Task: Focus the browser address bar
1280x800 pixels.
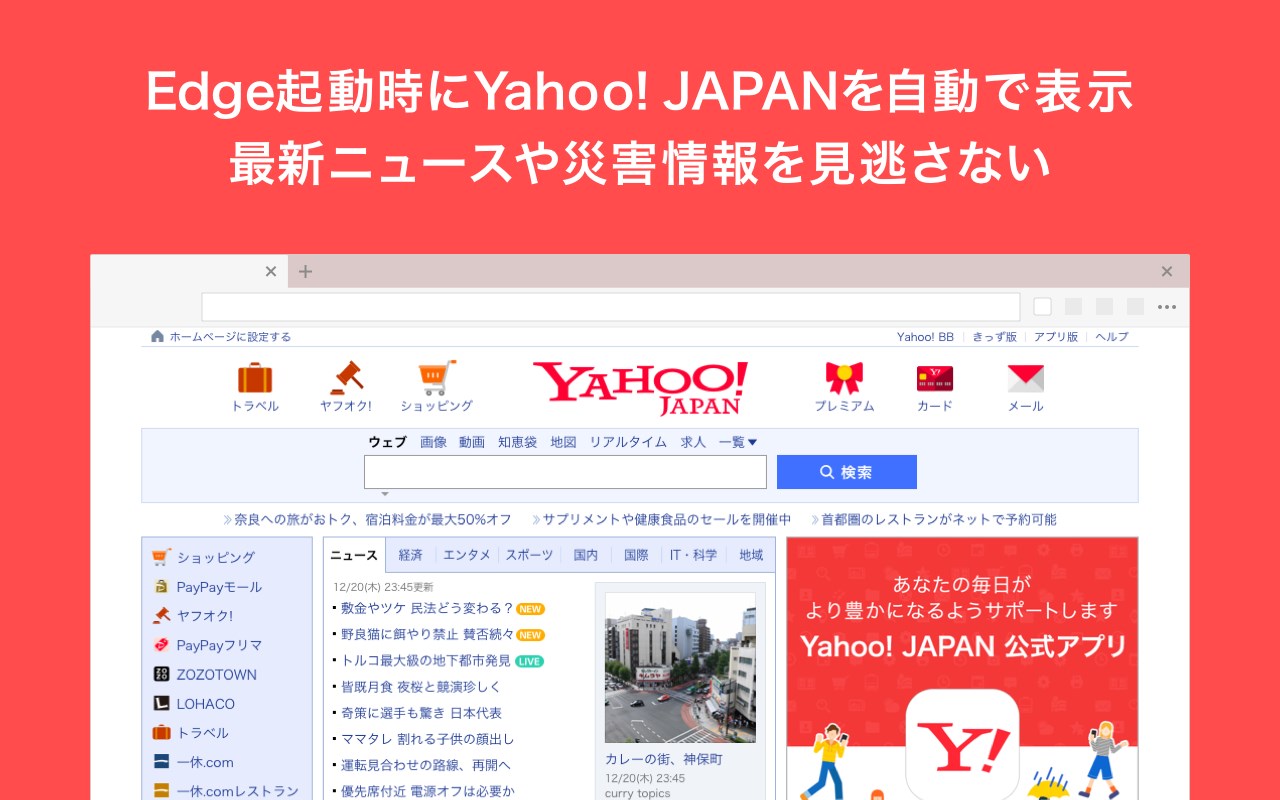Action: [x=611, y=307]
